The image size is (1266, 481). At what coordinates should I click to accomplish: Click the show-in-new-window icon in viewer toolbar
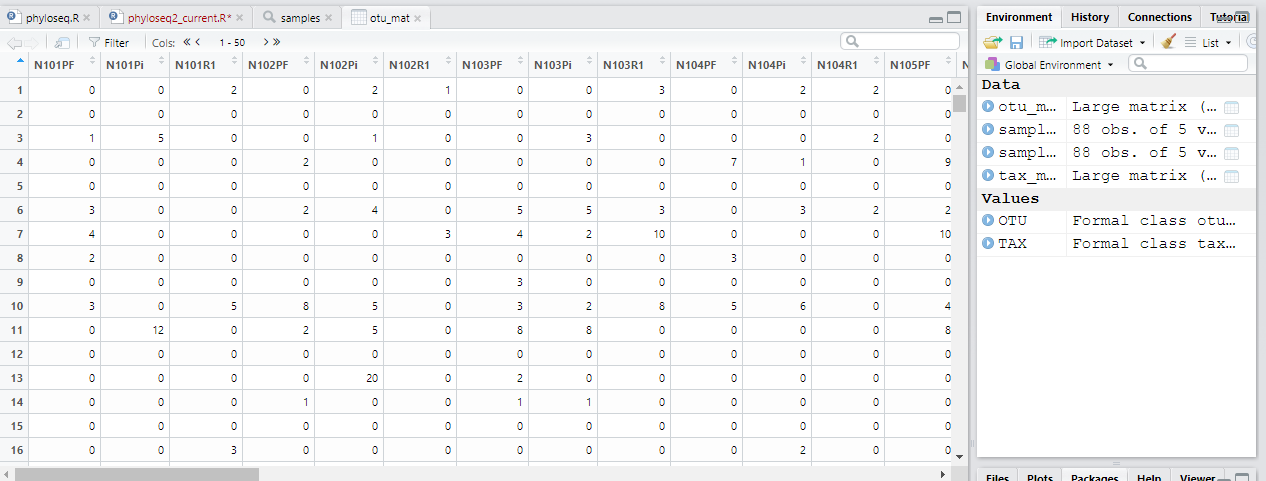click(x=62, y=42)
